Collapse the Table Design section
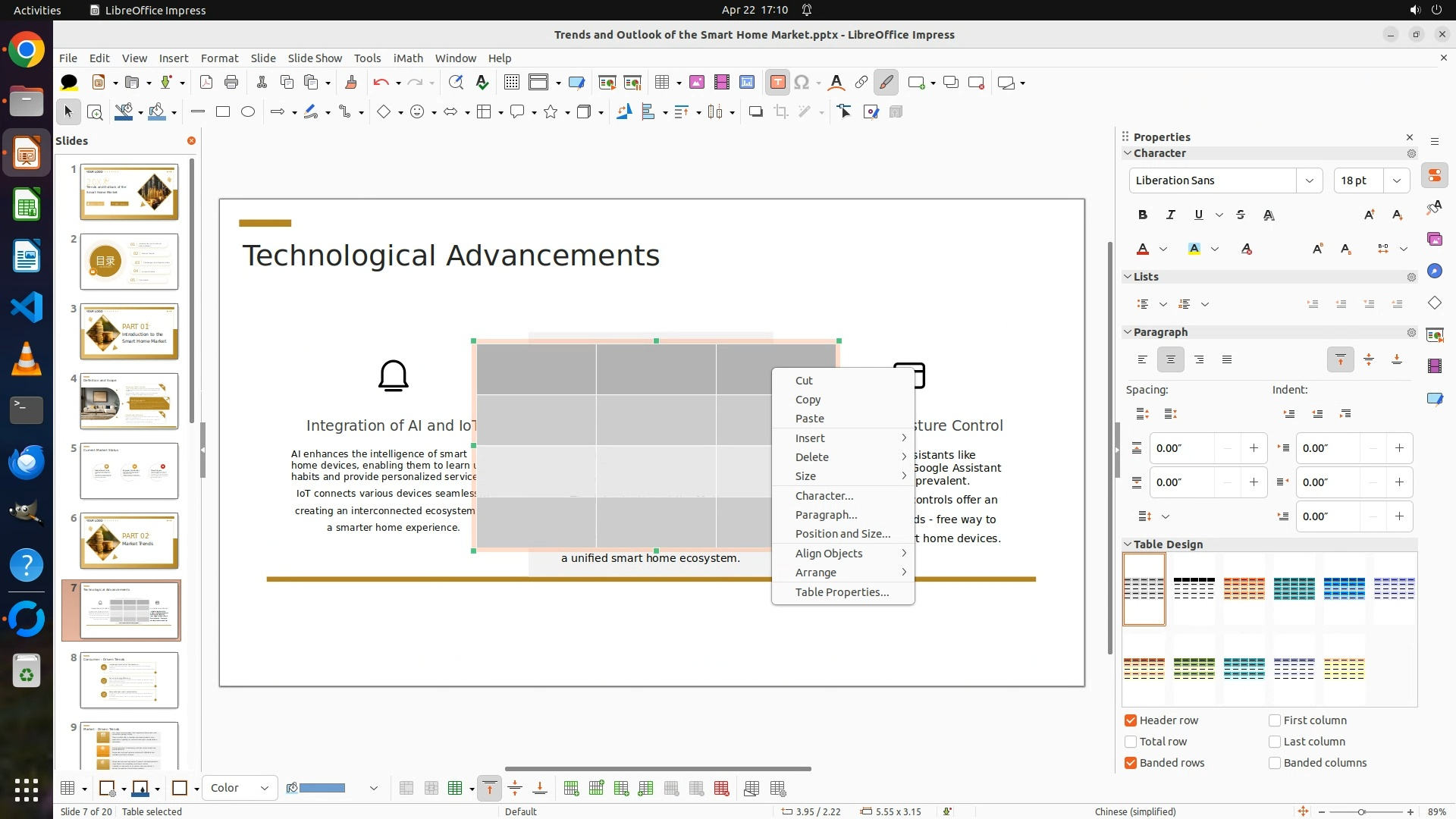 (1128, 544)
